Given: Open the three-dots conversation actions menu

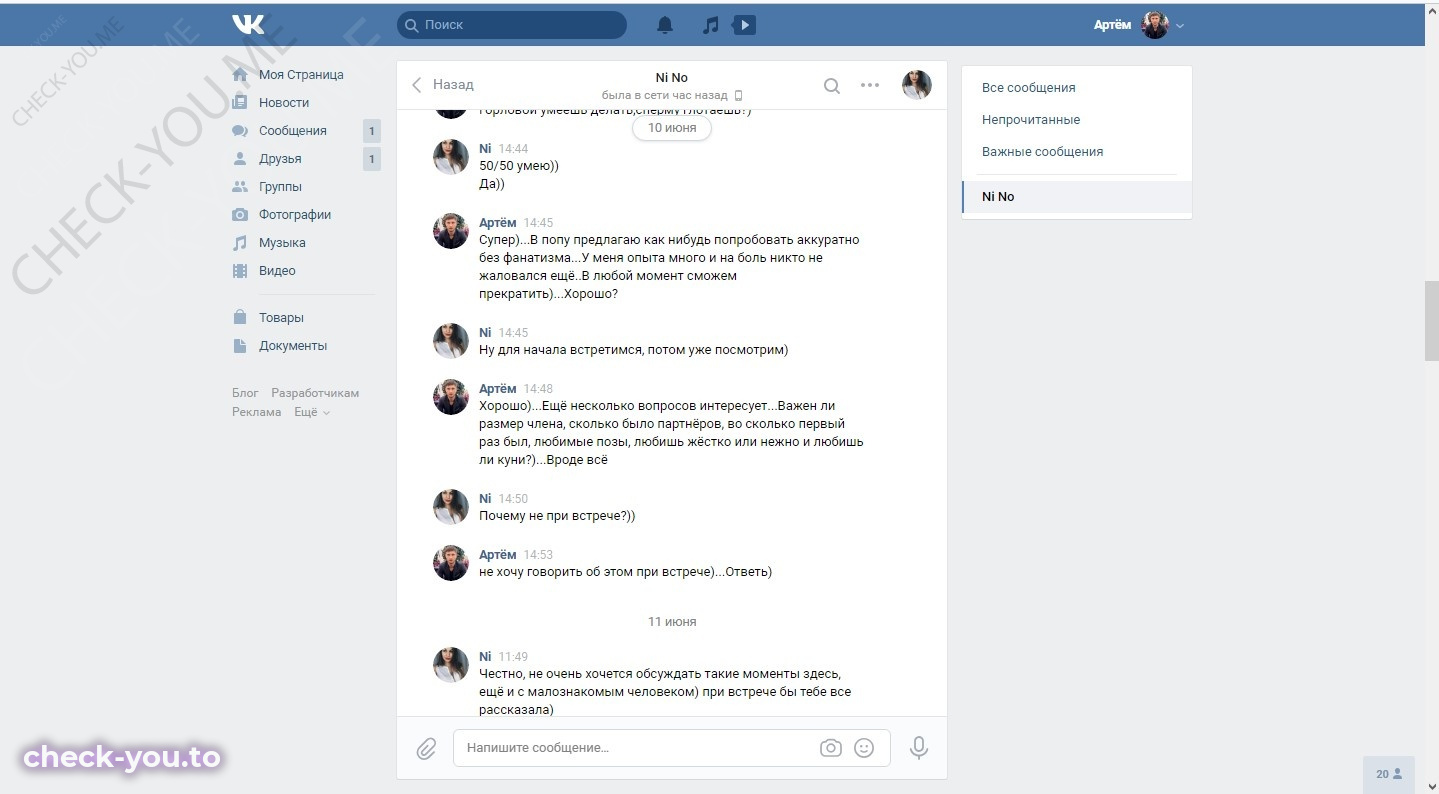Looking at the screenshot, I should (870, 85).
